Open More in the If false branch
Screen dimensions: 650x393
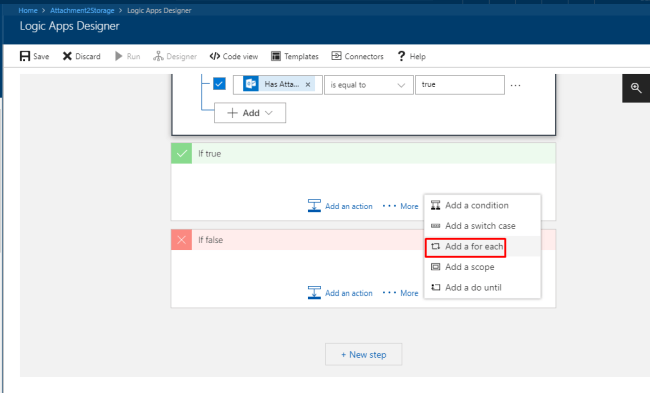click(400, 293)
